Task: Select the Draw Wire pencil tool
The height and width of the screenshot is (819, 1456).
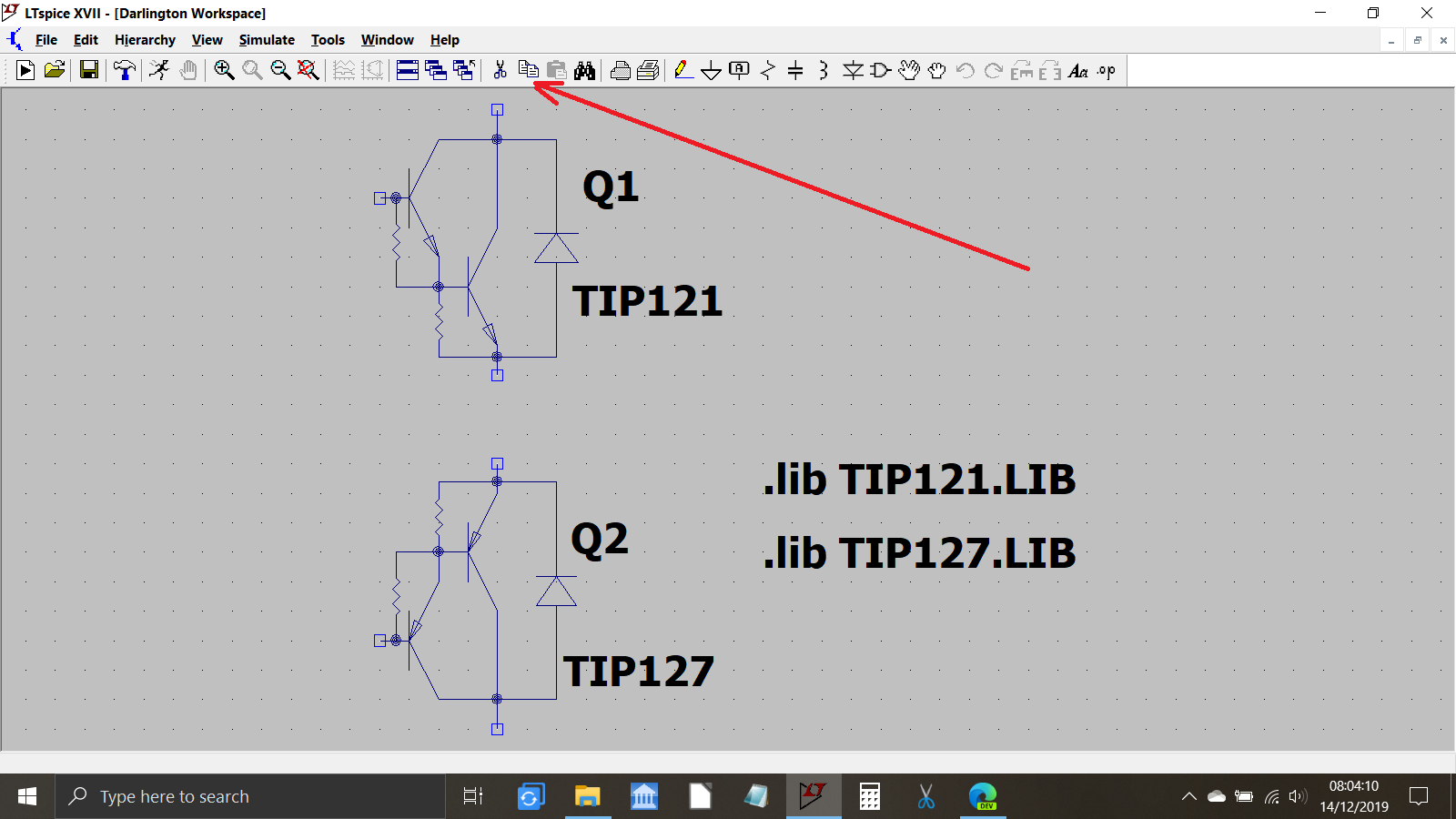Action: [x=683, y=70]
